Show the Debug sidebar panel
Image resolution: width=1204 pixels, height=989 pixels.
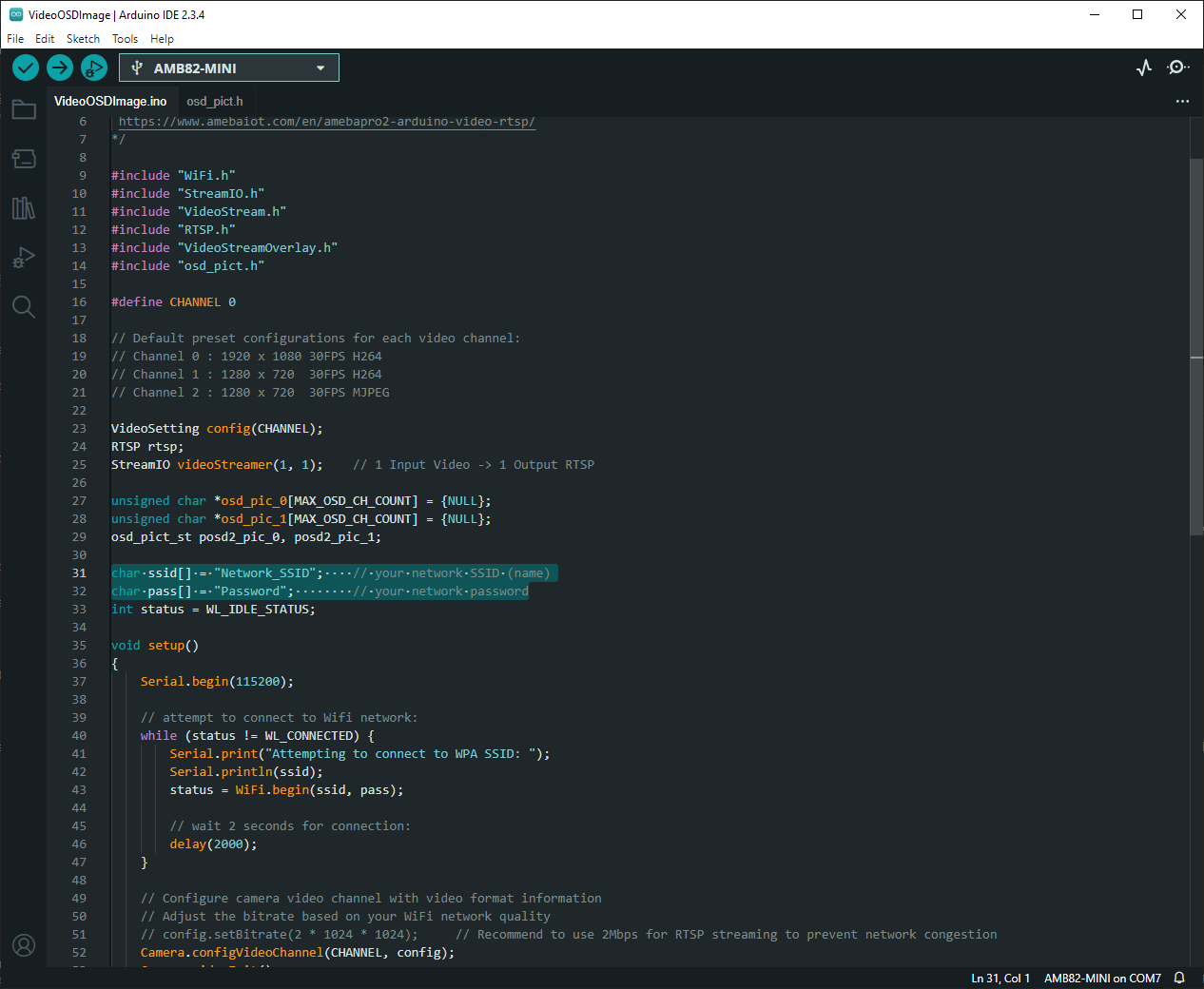pyautogui.click(x=24, y=258)
